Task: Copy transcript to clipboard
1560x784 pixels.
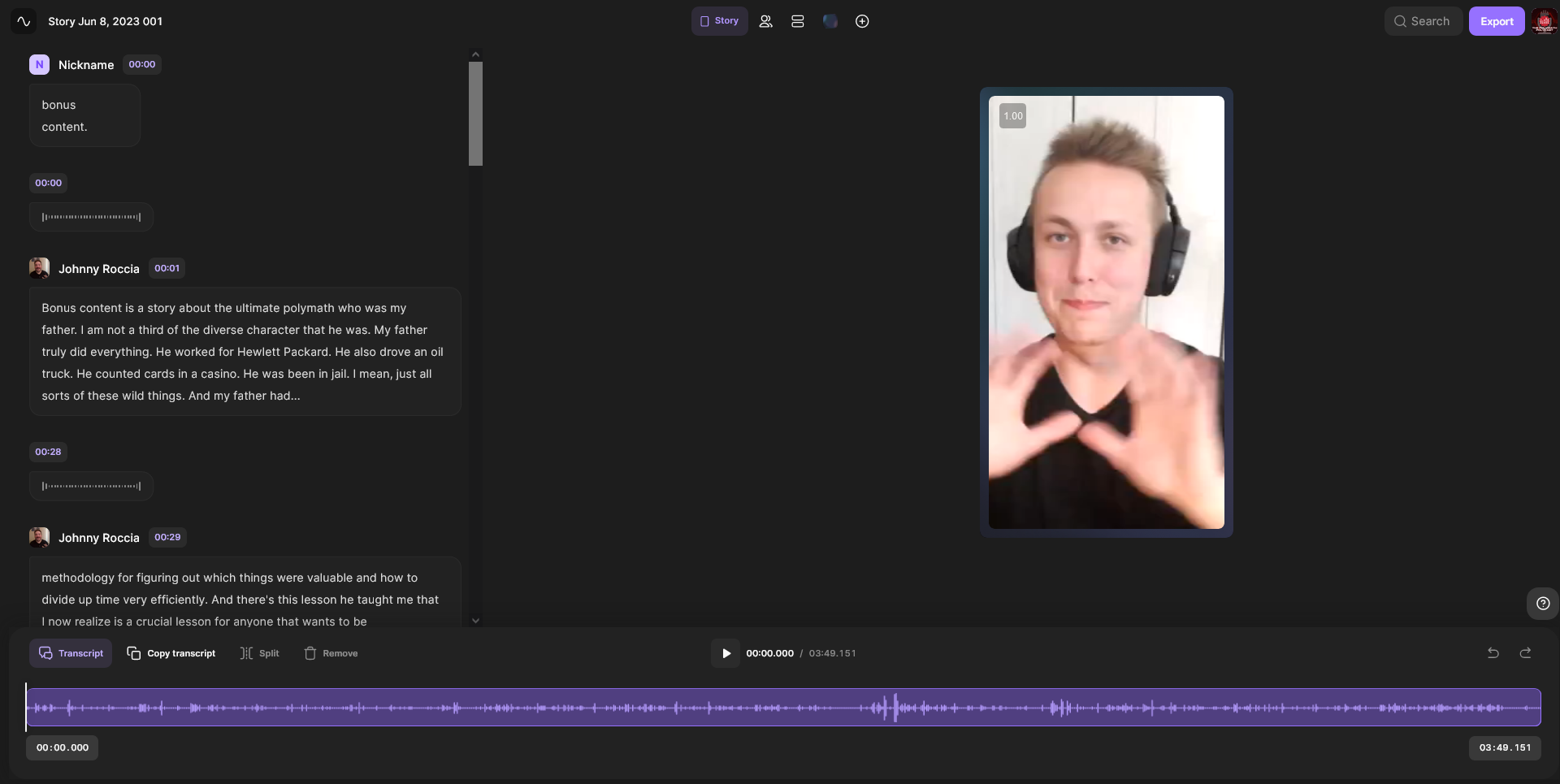Action: [171, 653]
